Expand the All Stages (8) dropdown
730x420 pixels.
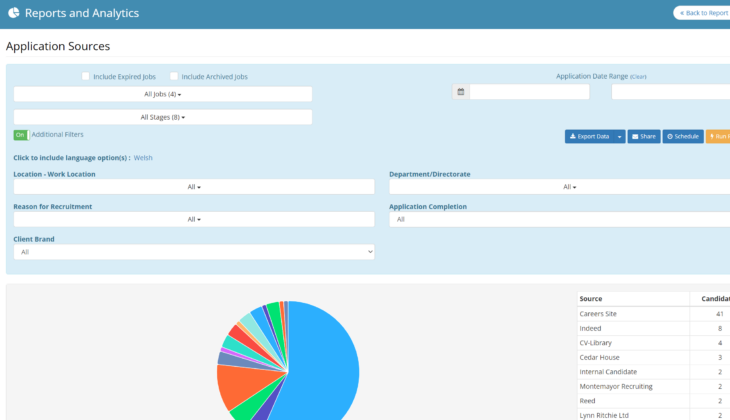163,117
